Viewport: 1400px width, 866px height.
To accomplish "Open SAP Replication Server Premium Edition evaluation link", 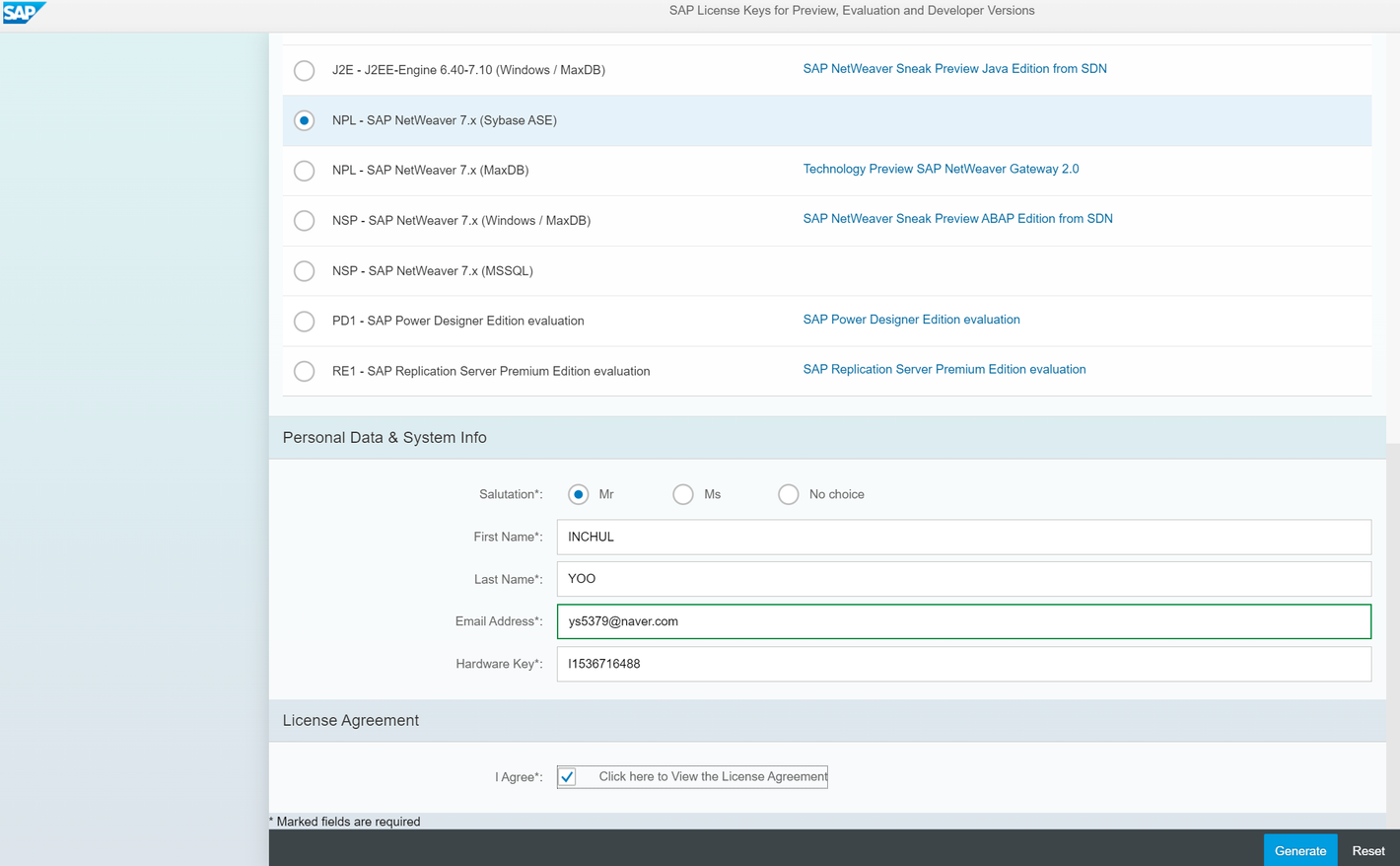I will point(945,370).
